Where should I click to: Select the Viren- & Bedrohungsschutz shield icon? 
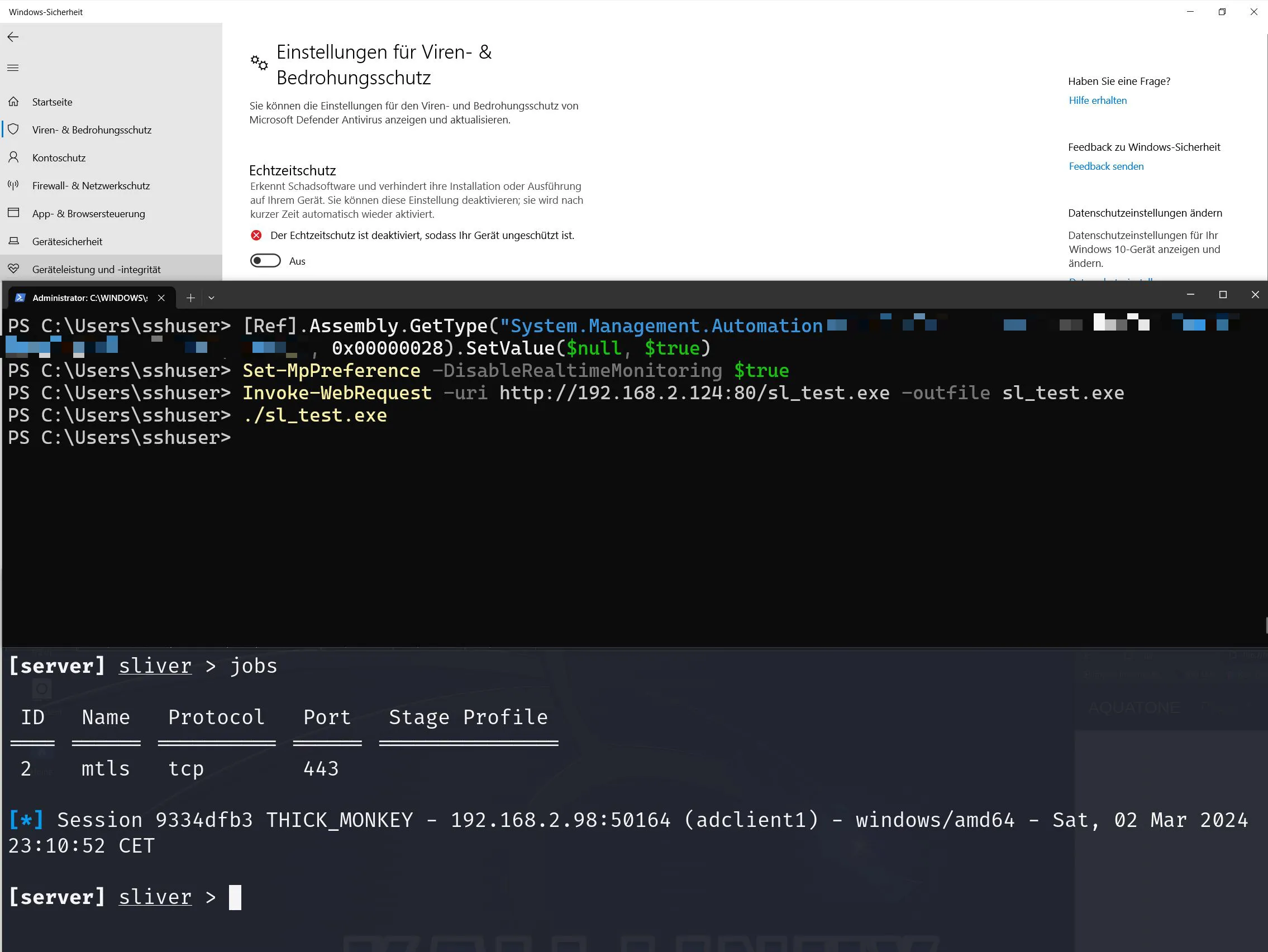(14, 130)
